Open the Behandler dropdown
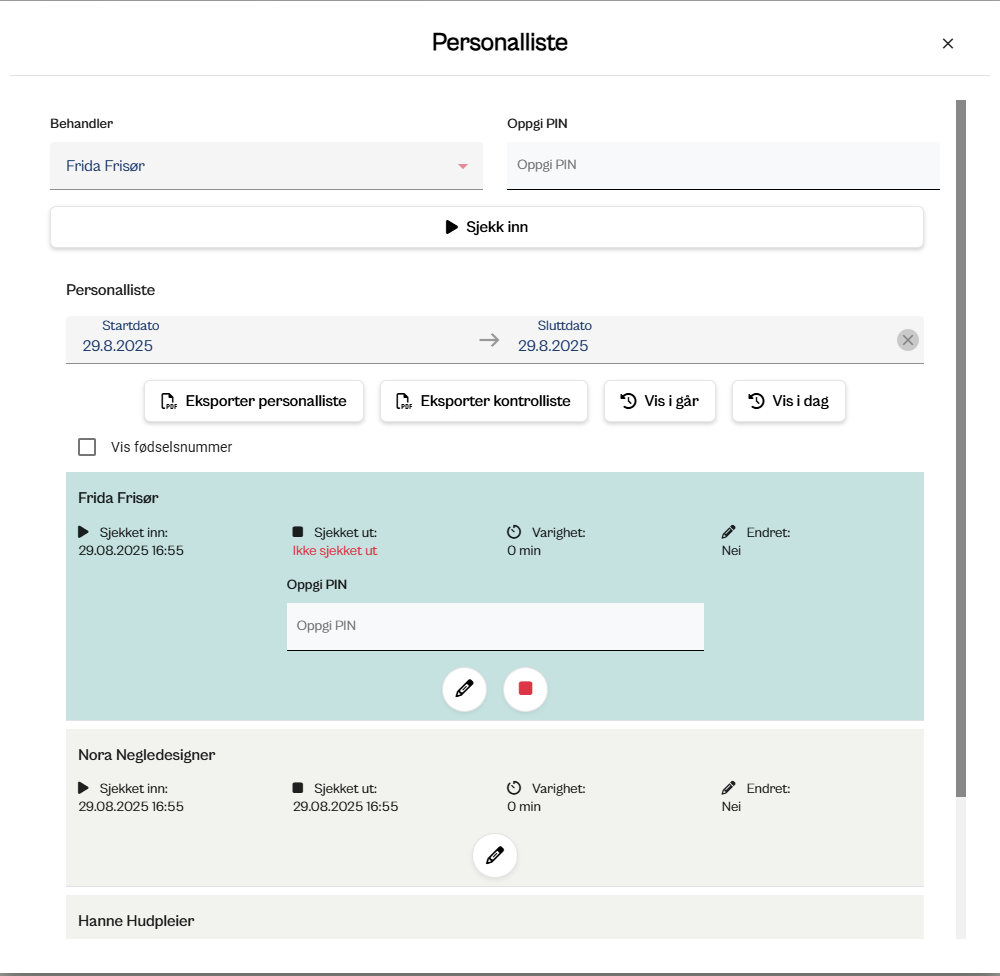The height and width of the screenshot is (976, 1000). tap(265, 166)
